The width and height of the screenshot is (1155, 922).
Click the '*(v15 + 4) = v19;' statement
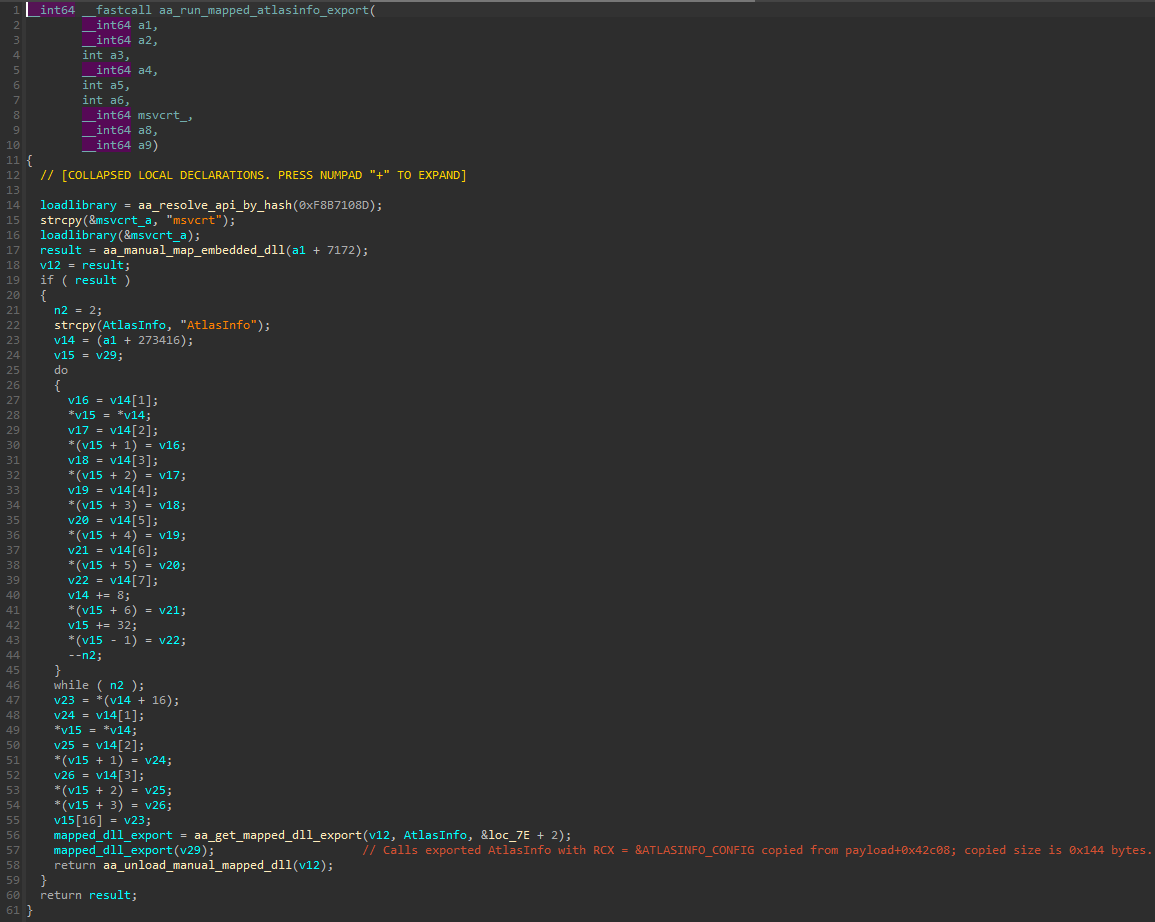127,535
